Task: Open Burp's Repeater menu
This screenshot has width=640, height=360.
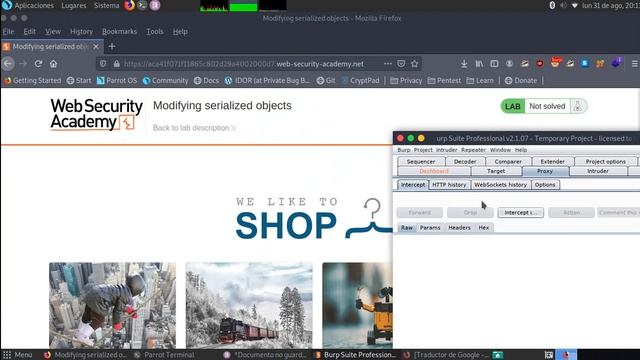Action: pyautogui.click(x=473, y=150)
